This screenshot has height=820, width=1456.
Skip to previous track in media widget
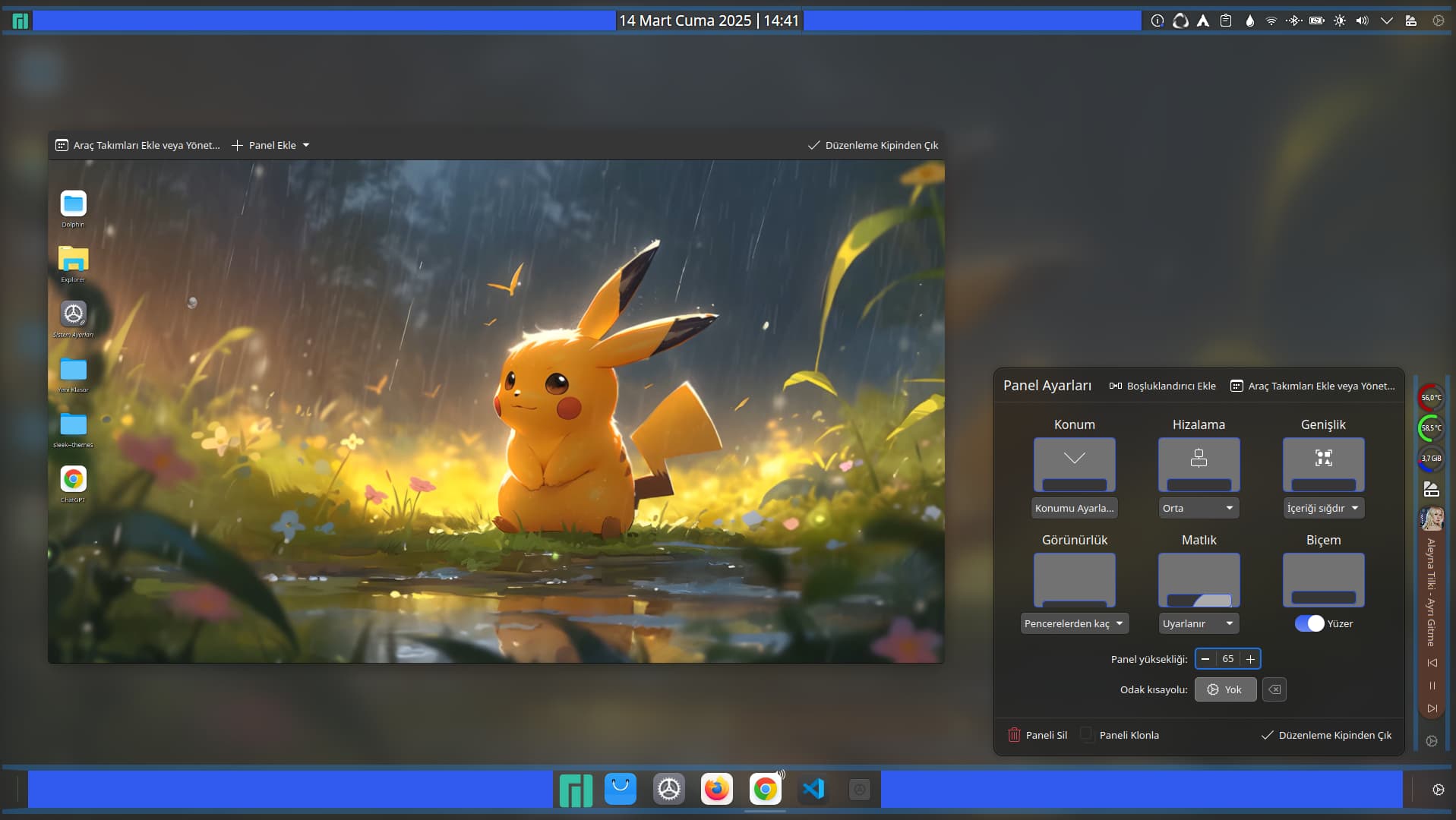click(1432, 663)
